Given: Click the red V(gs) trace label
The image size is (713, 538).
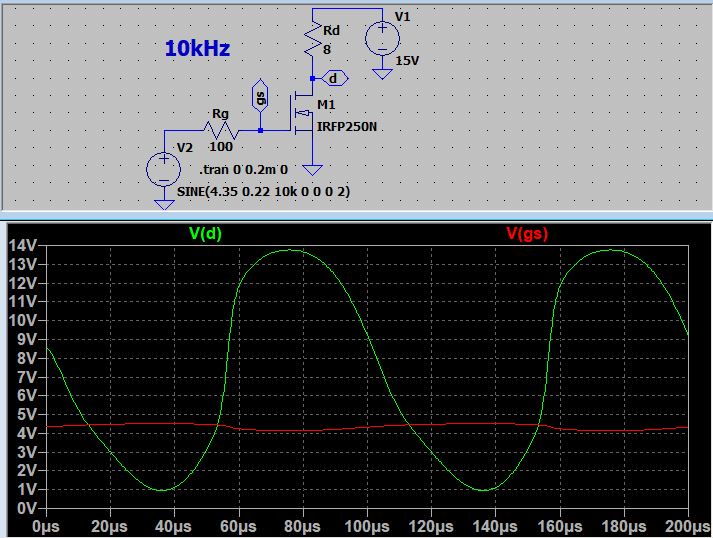Looking at the screenshot, I should tap(527, 233).
